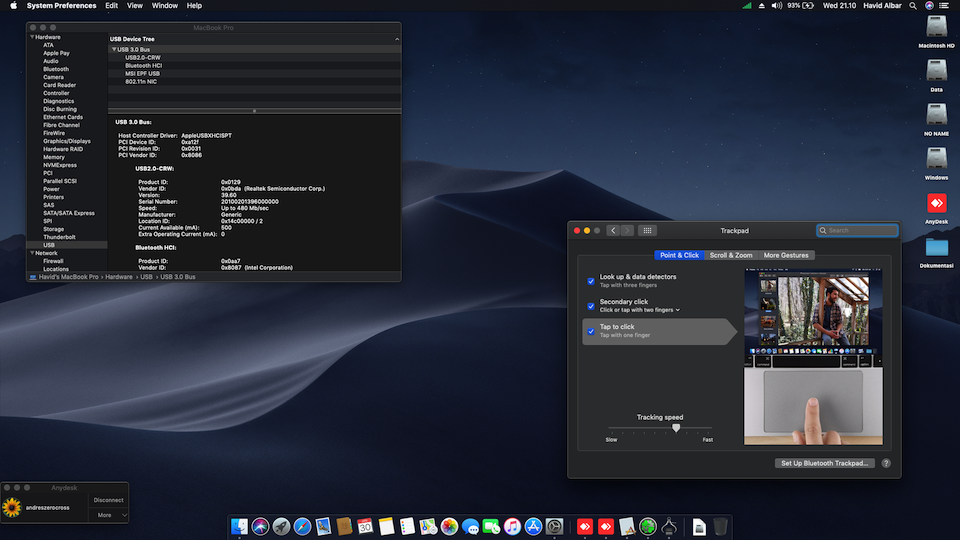Adjust the Tracking speed slider
This screenshot has height=540, width=960.
[676, 428]
